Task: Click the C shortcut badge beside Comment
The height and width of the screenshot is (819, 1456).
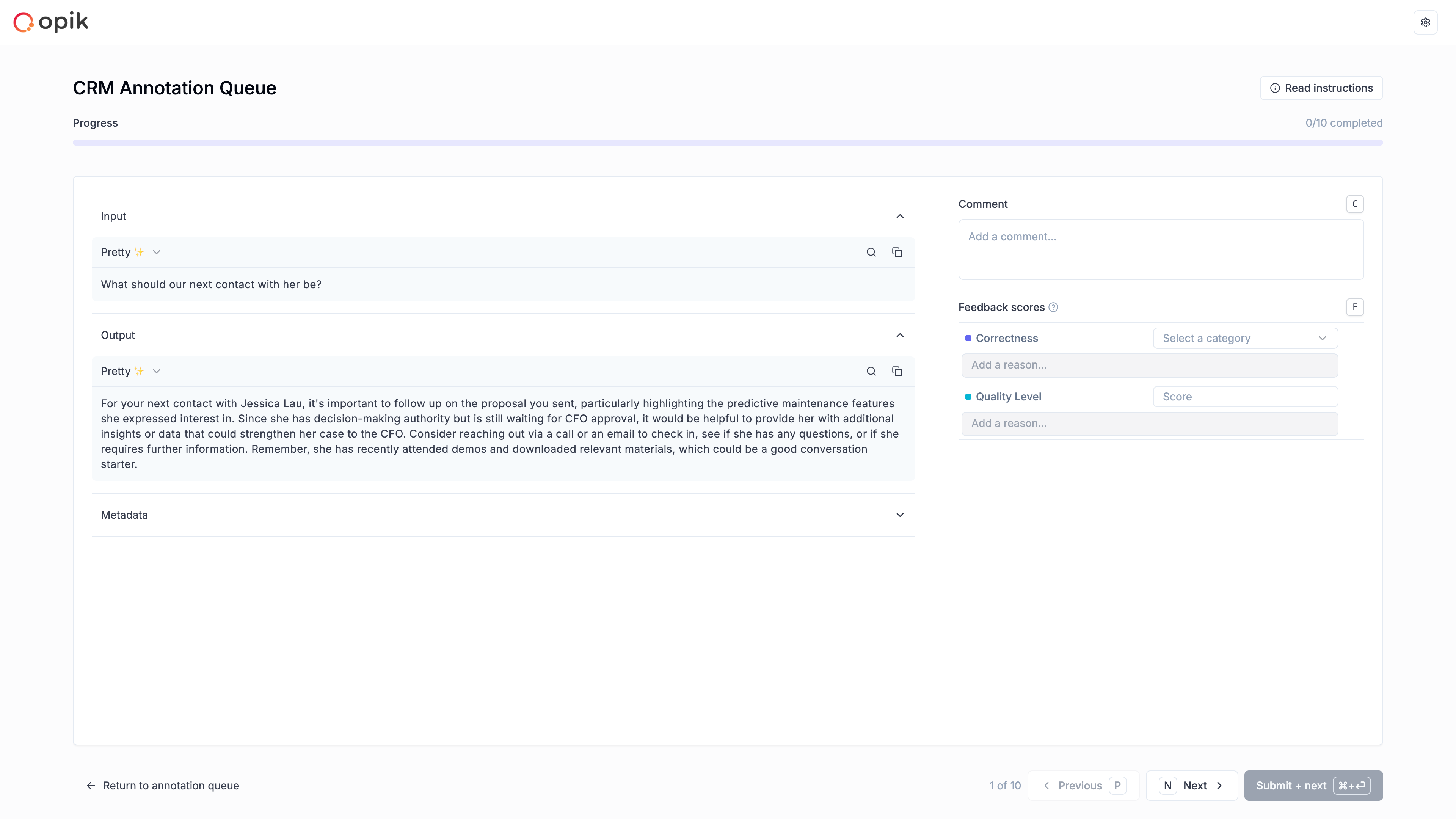Action: 1354,204
